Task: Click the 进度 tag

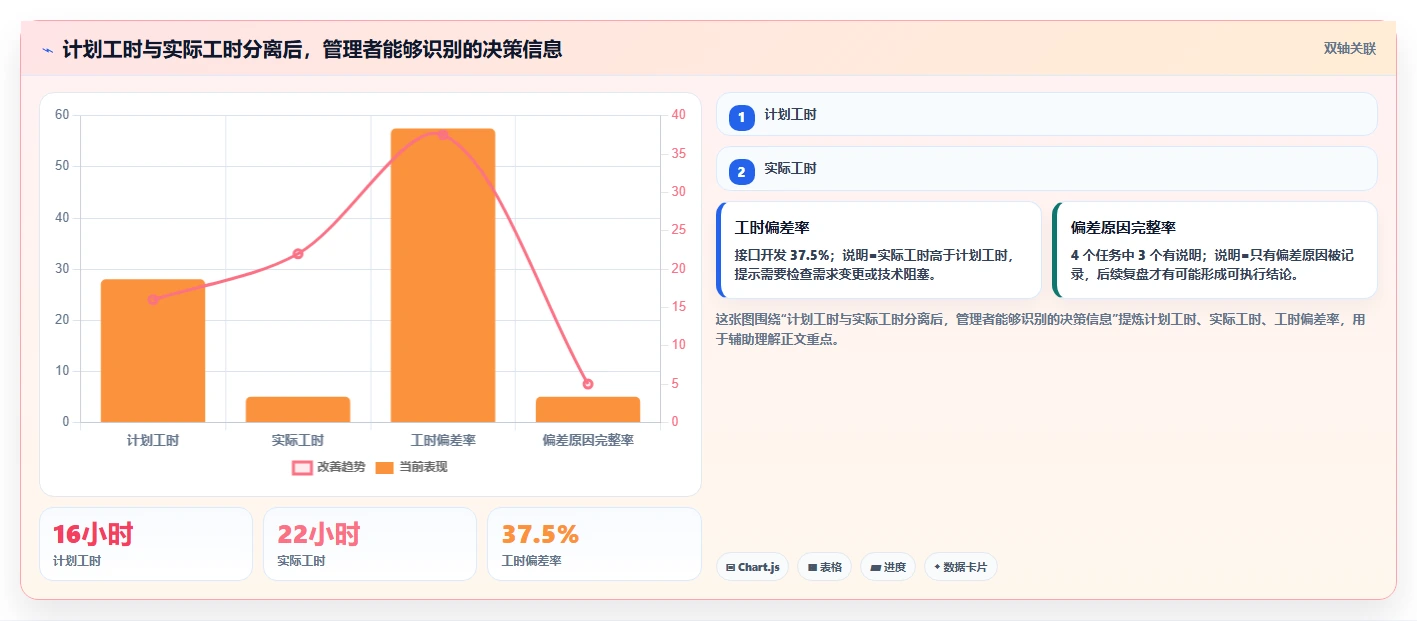Action: pyautogui.click(x=888, y=567)
